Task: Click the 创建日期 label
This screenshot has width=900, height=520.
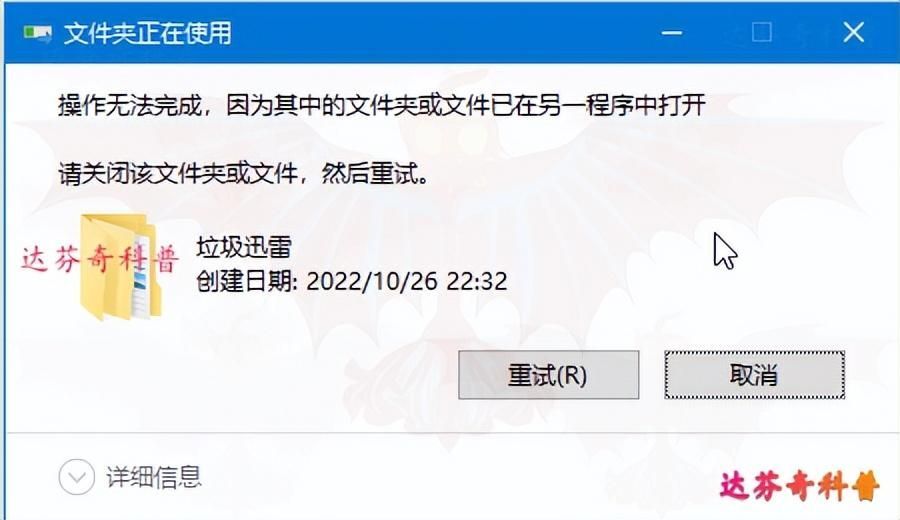Action: (247, 281)
